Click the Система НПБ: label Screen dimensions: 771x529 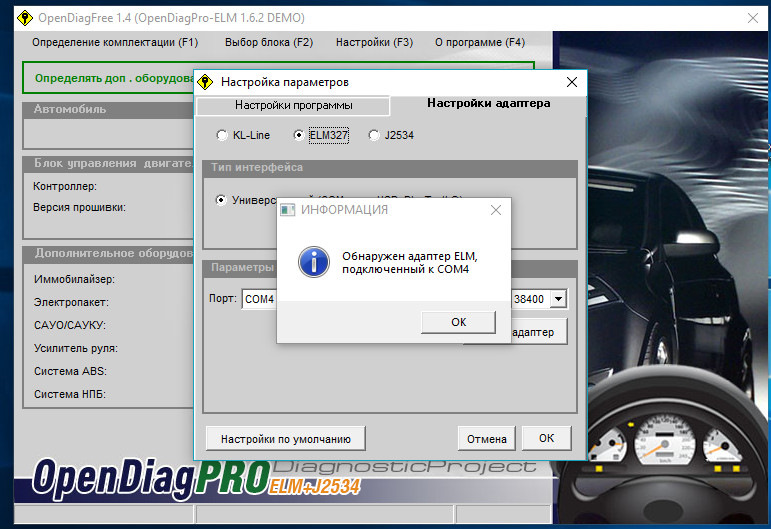tap(70, 394)
